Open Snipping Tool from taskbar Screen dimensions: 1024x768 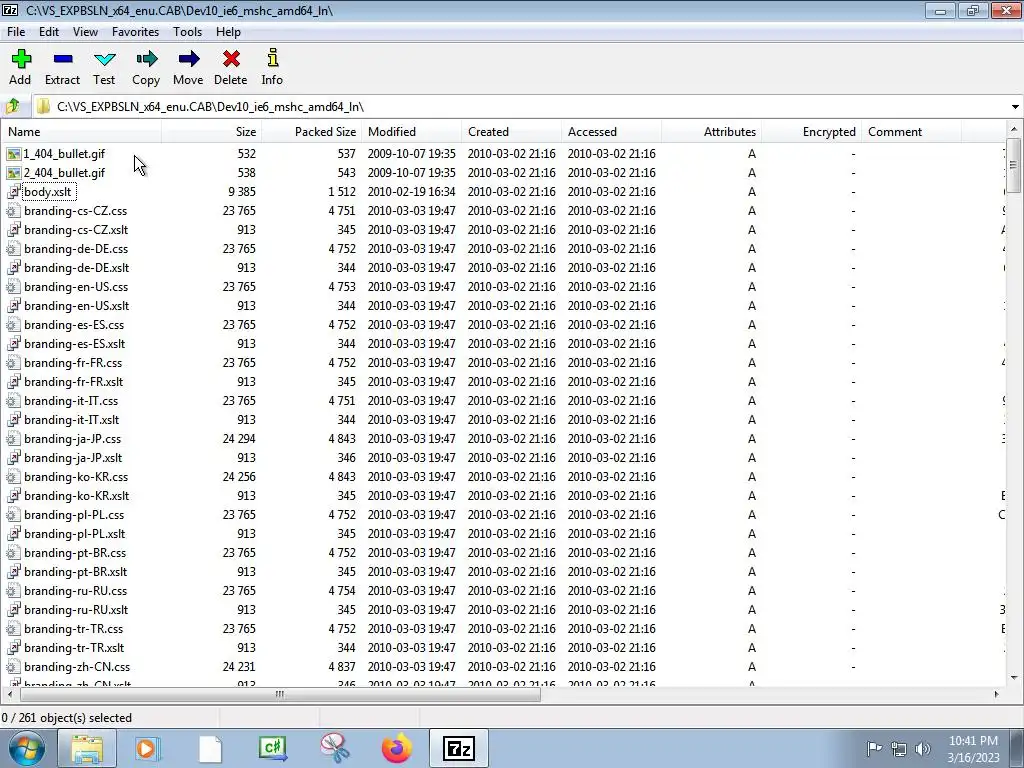pos(334,748)
